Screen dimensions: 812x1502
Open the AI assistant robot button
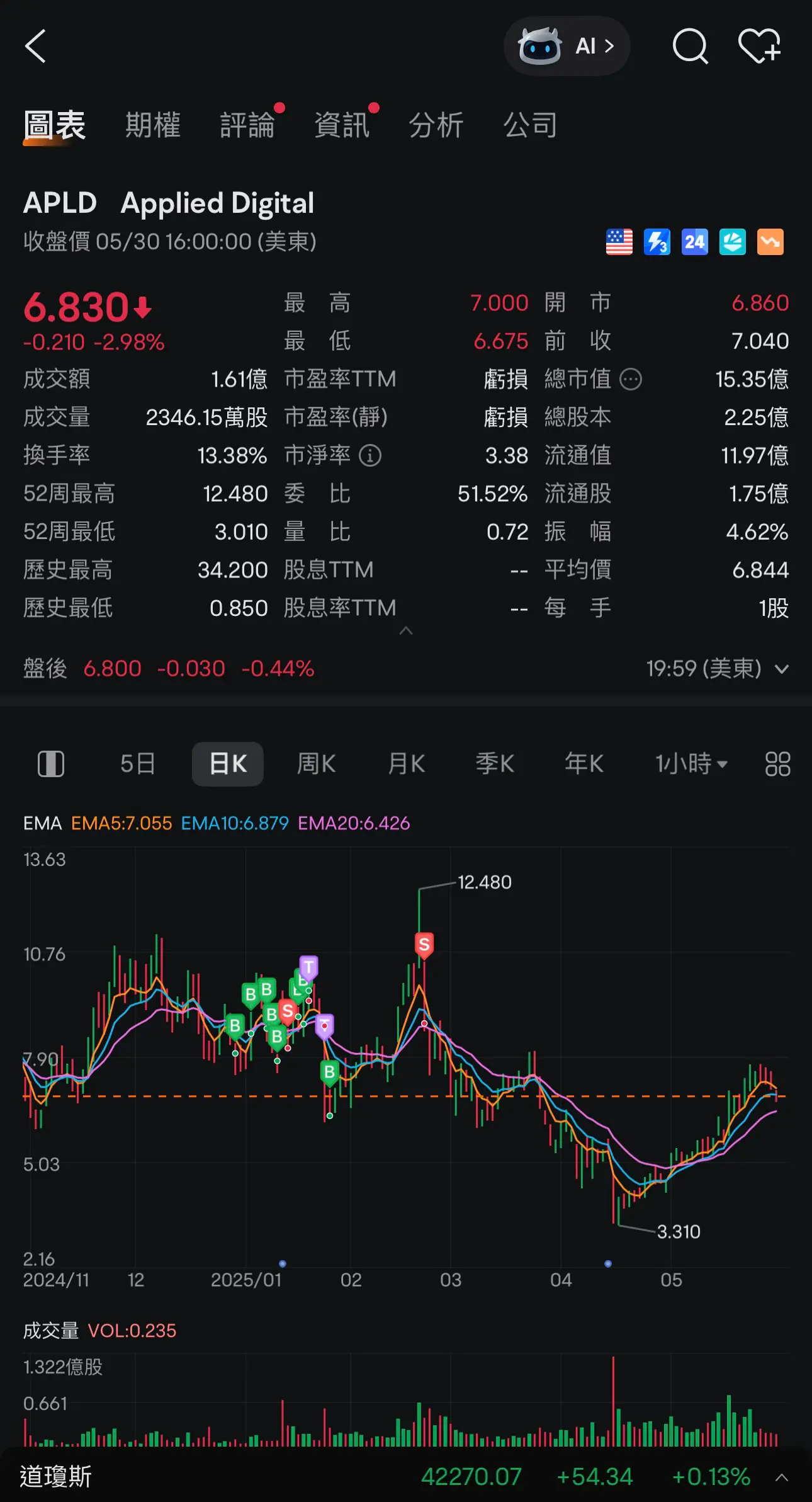[567, 46]
